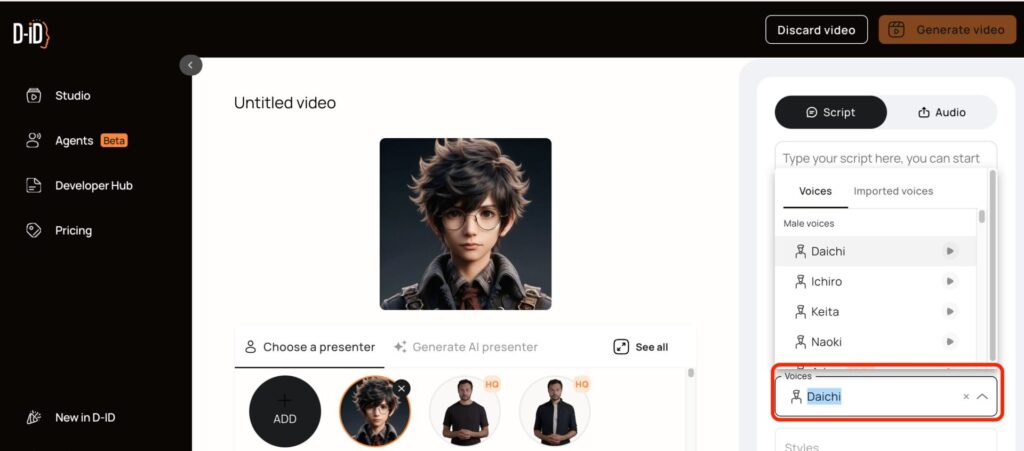Switch to the Audio tab

[942, 112]
